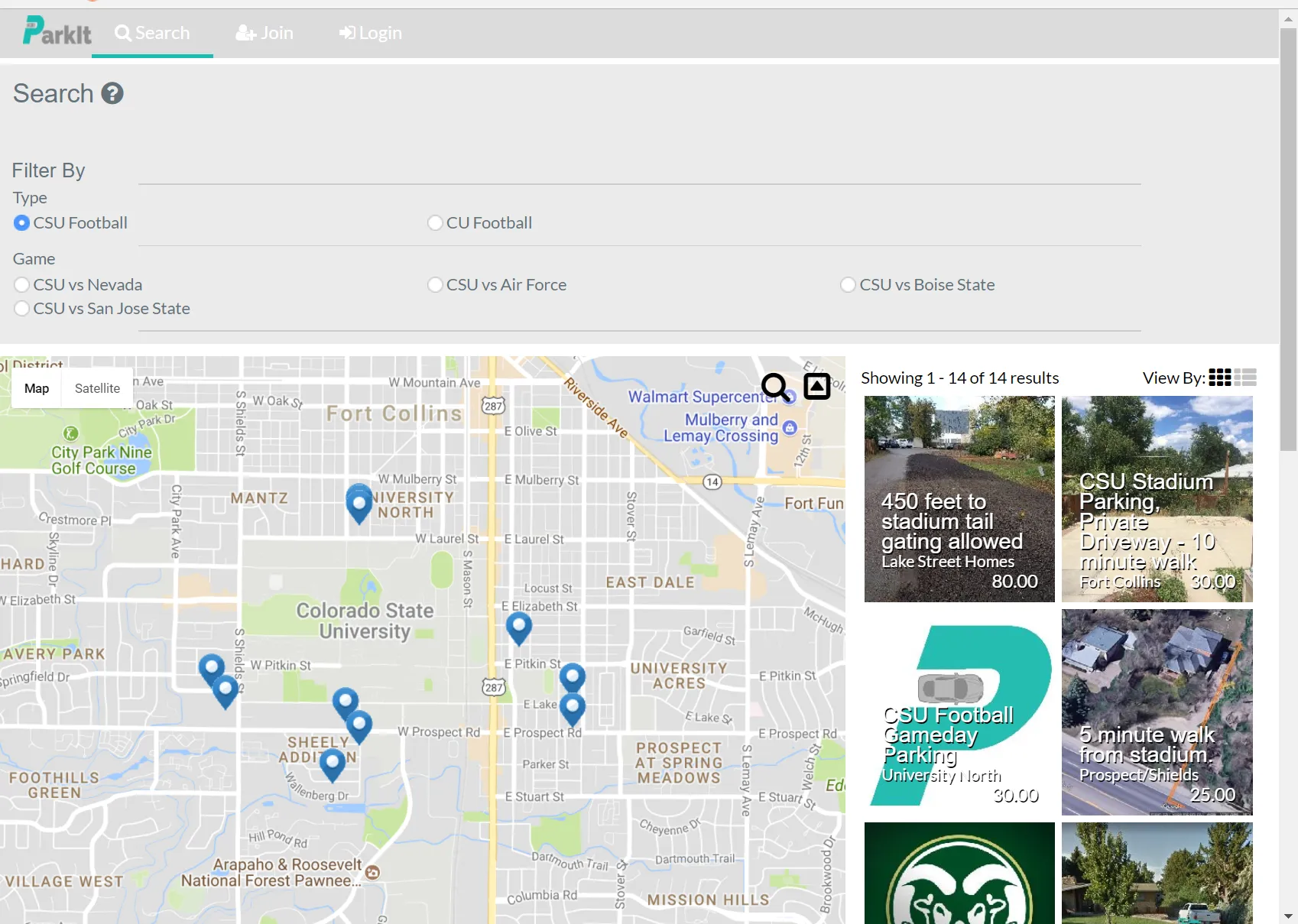1298x924 pixels.
Task: Click map pin near E Lake St
Action: [573, 708]
